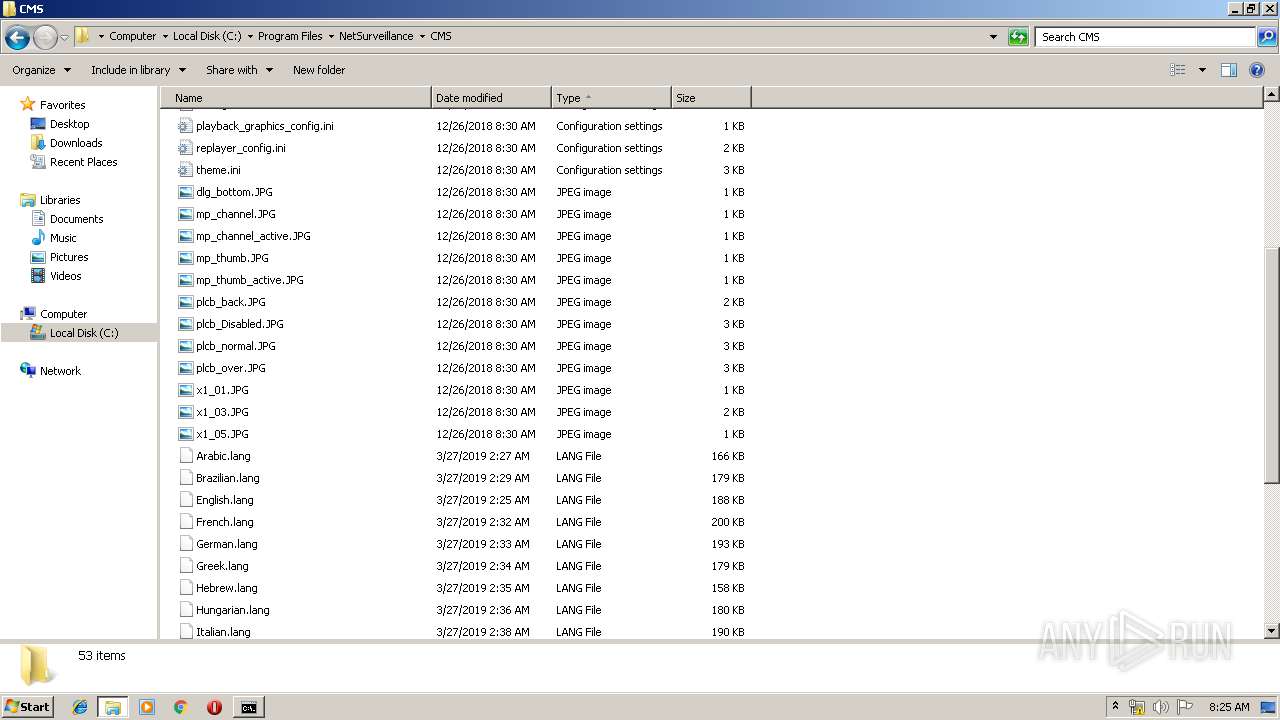
Task: Open the Organize dropdown menu
Action: (42, 70)
